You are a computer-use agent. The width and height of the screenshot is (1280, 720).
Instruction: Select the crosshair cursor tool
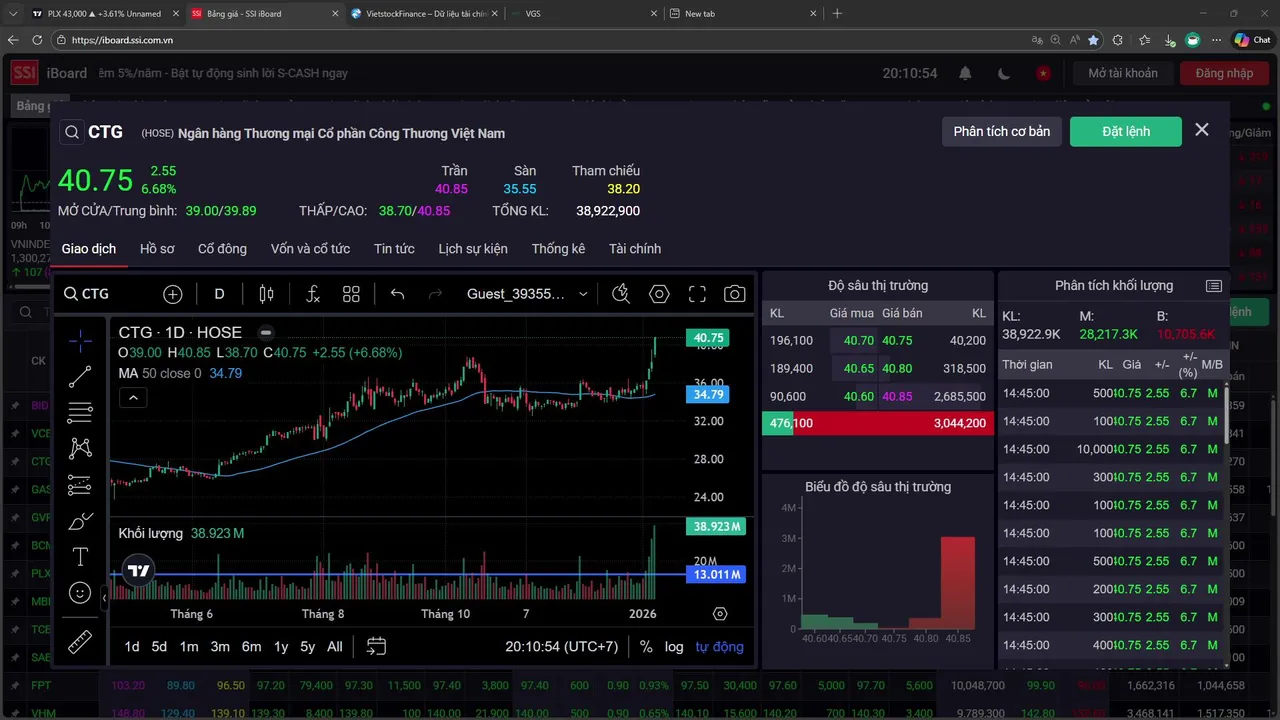(x=80, y=340)
